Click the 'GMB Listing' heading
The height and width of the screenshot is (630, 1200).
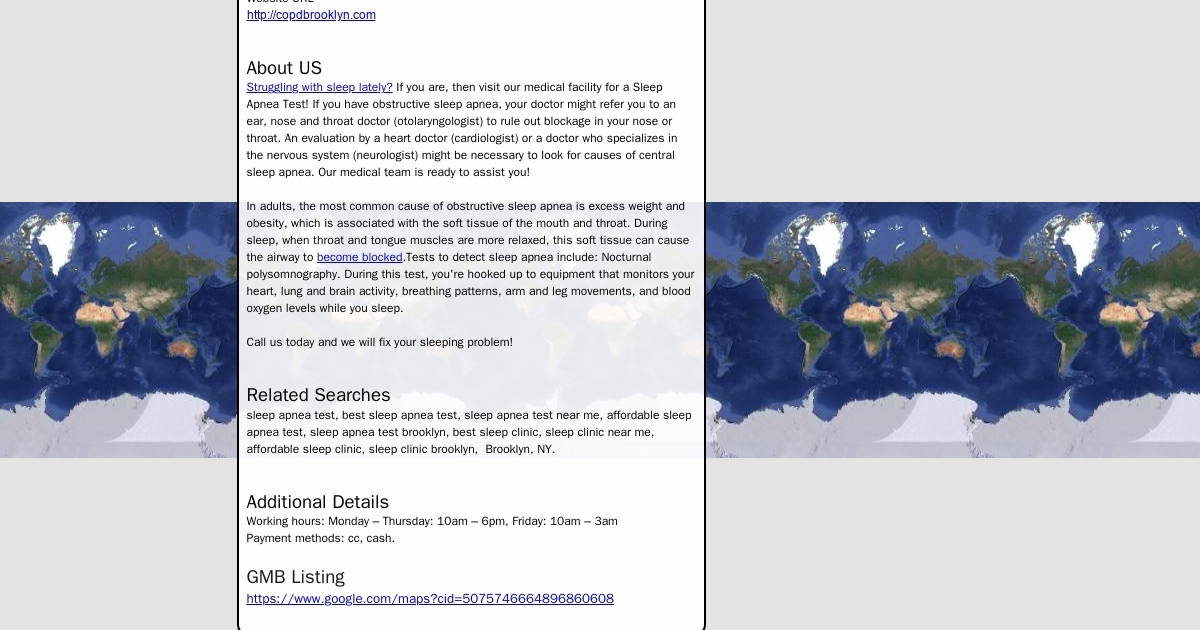295,577
